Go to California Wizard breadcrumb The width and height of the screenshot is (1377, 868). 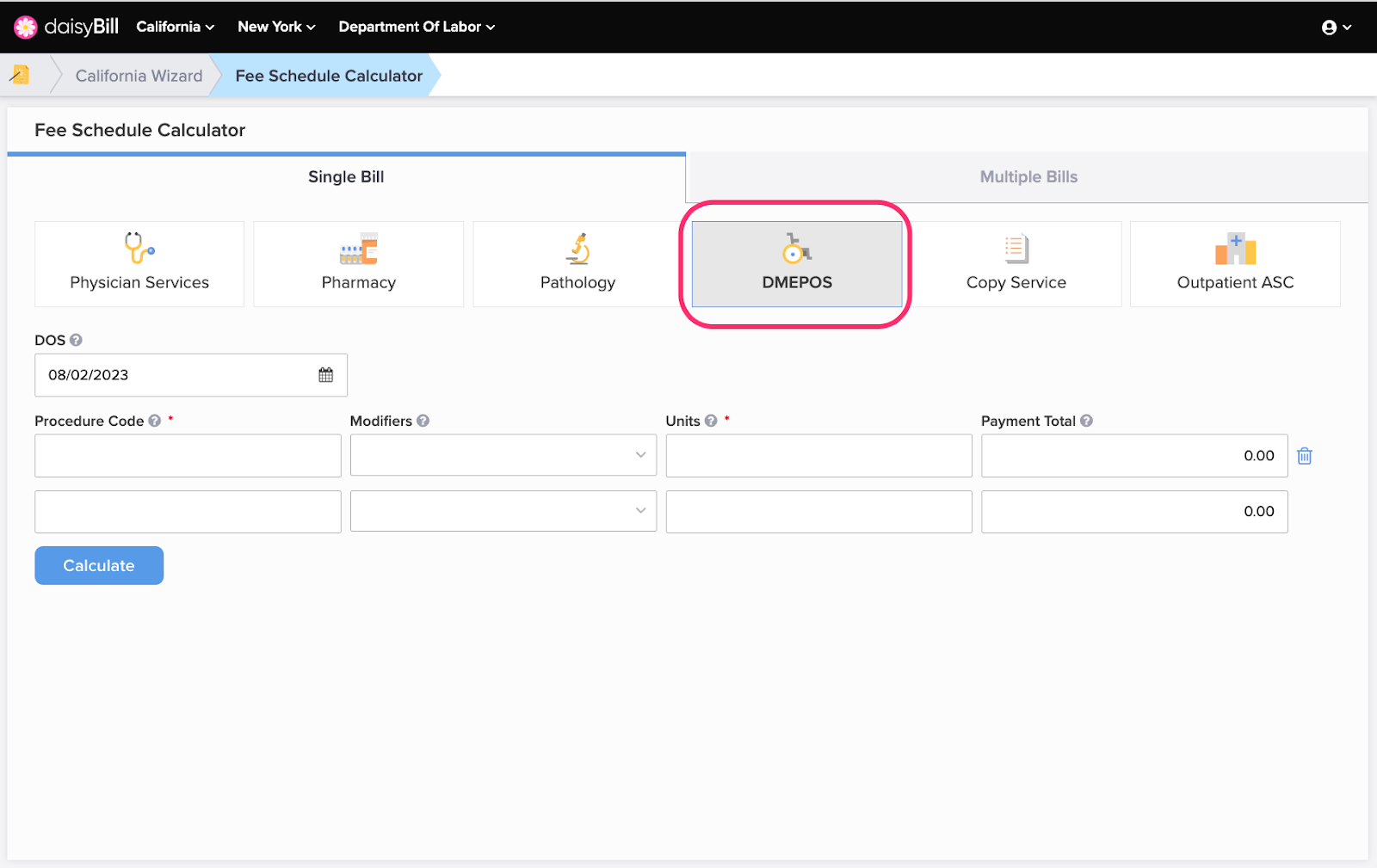click(139, 76)
